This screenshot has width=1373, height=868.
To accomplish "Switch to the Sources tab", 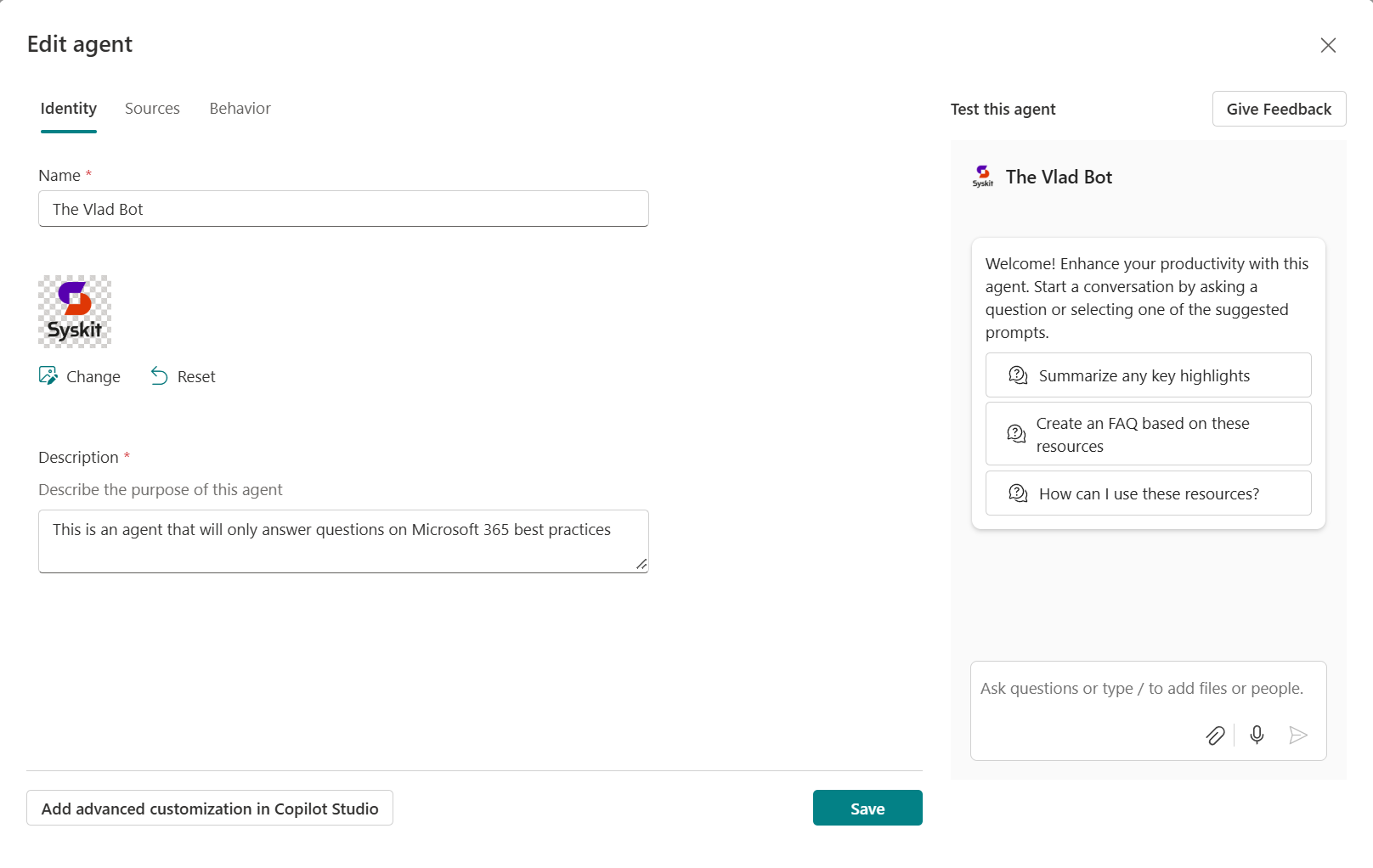I will [x=152, y=109].
